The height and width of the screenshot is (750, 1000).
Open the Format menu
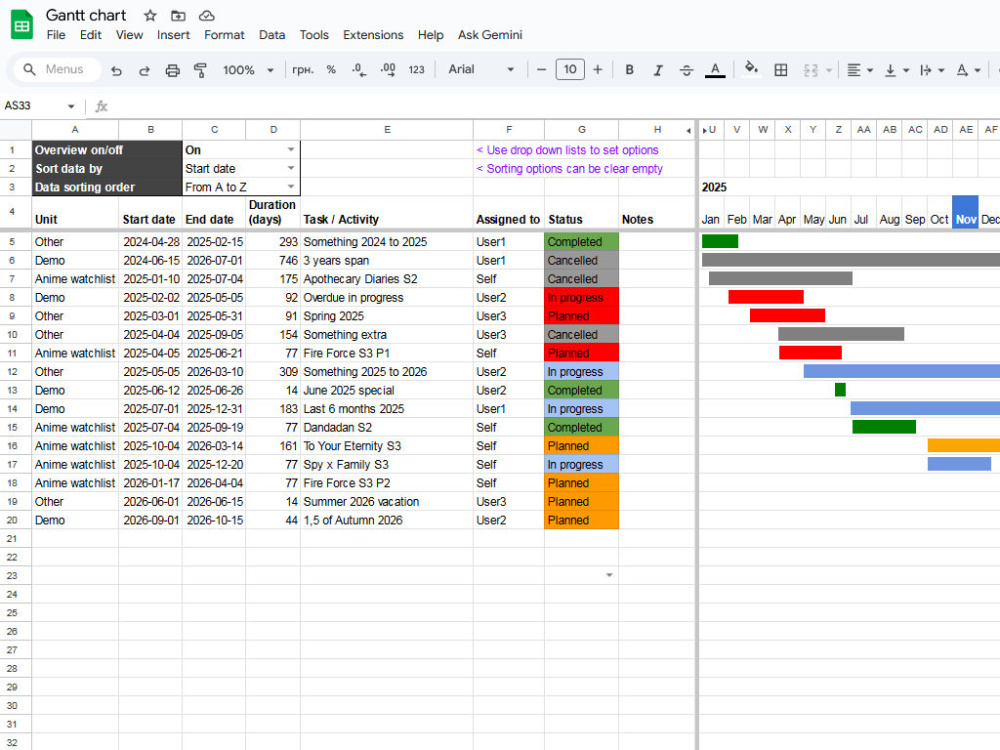(224, 35)
